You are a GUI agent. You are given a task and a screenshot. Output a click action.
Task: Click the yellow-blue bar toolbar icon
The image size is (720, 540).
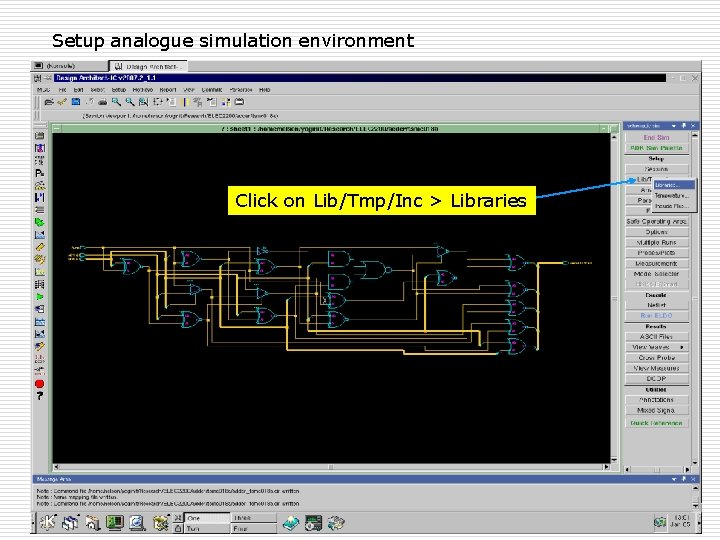coord(186,102)
